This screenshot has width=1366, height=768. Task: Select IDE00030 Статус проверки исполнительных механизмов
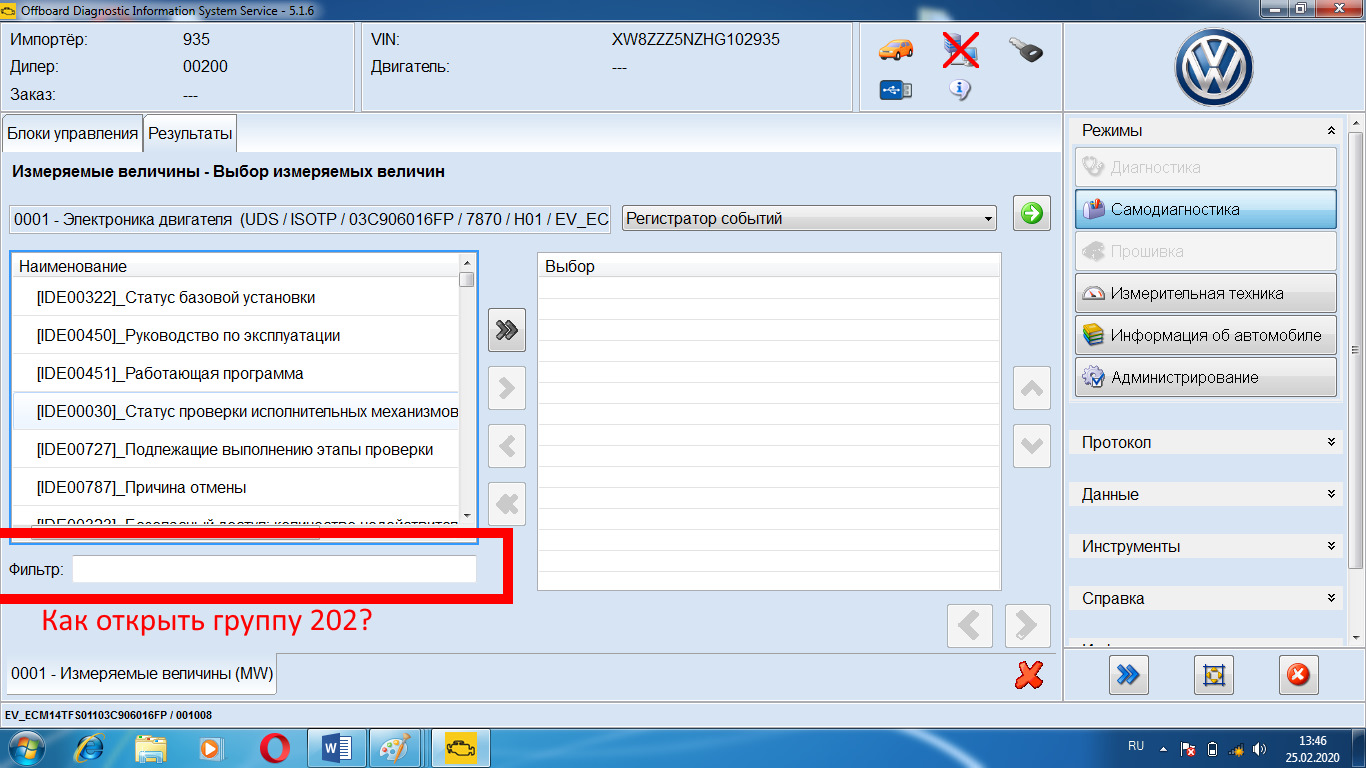click(x=236, y=412)
